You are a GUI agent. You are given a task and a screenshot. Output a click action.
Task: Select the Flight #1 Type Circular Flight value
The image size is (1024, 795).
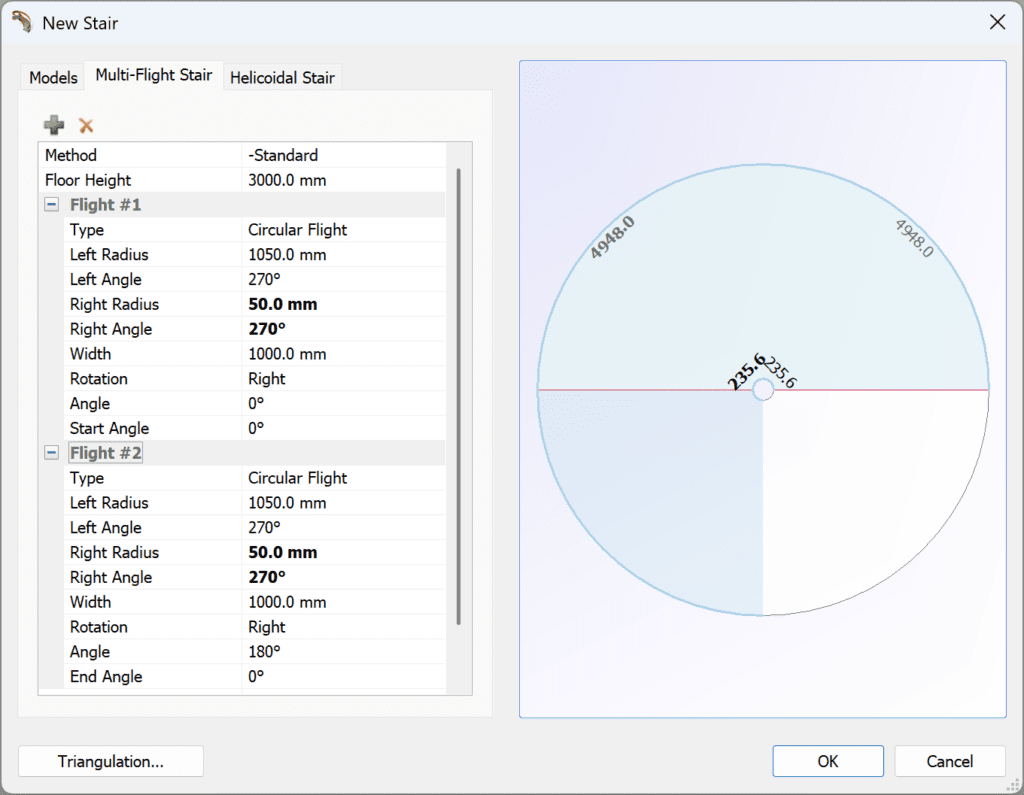(344, 230)
